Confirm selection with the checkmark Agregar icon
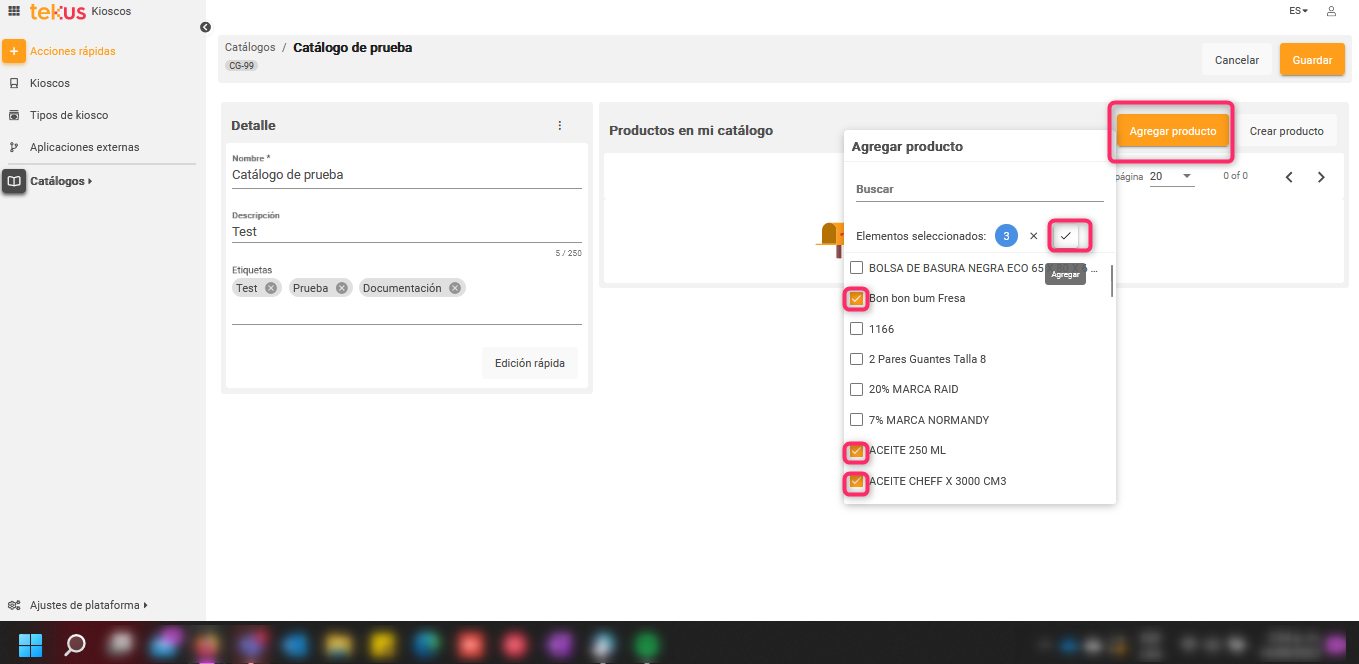 [1066, 236]
